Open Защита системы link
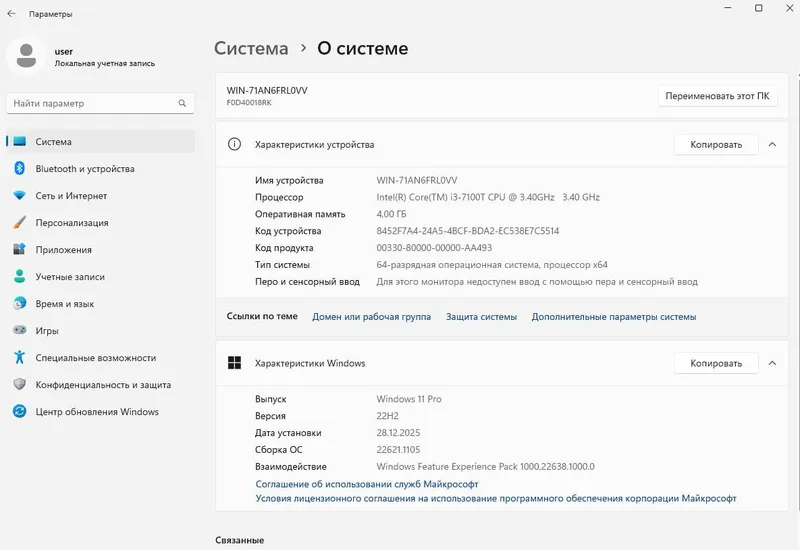 pos(481,316)
